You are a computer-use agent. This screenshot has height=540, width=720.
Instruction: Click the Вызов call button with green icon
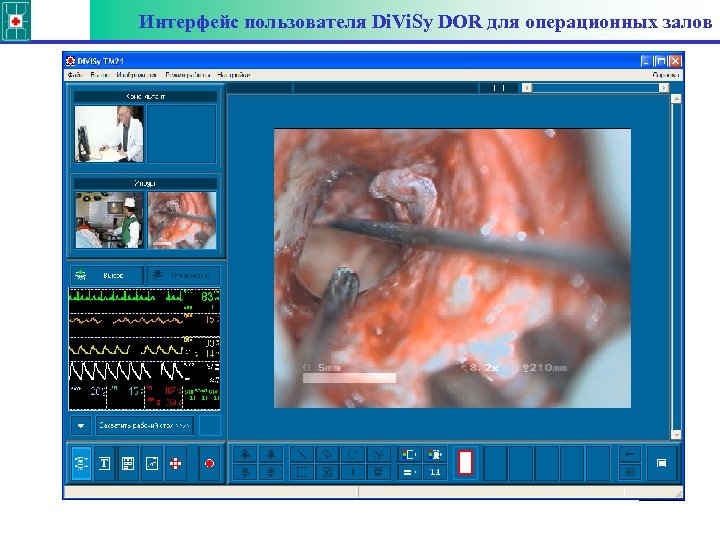click(107, 276)
